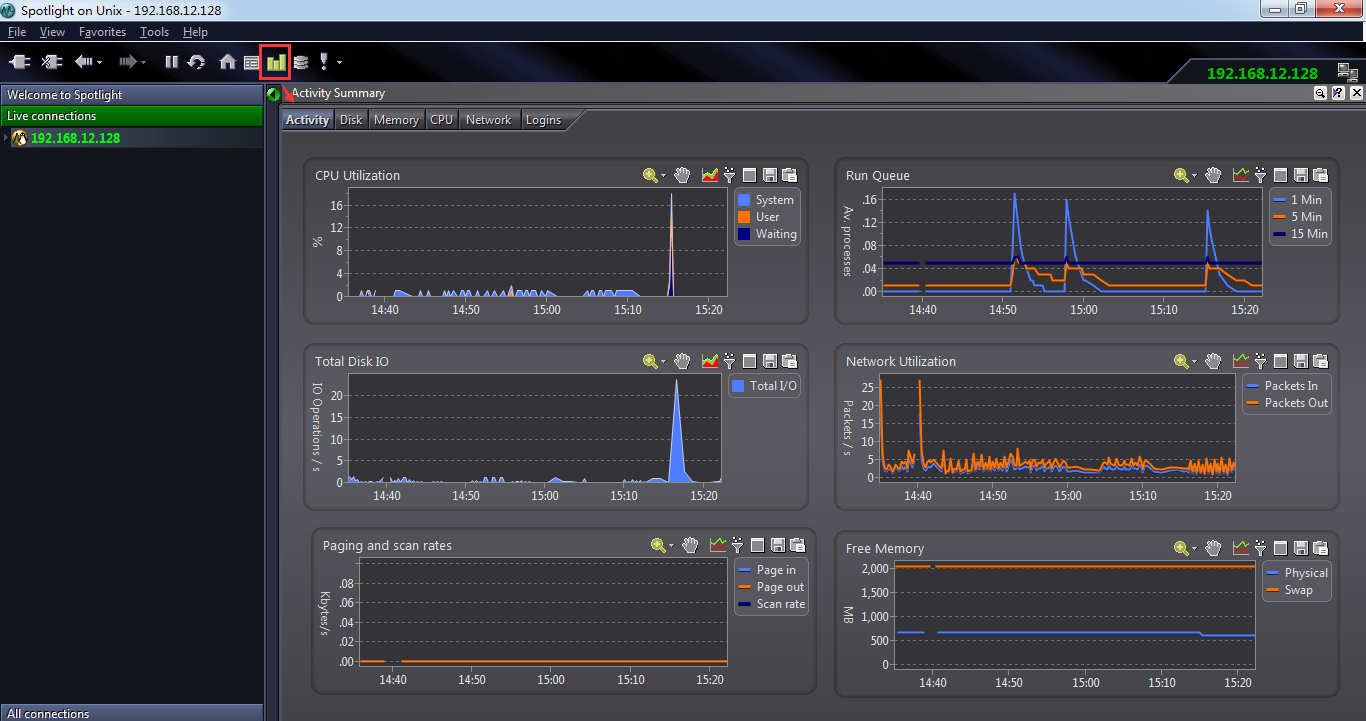Save the Run Queue chart with floppy icon
Image resolution: width=1366 pixels, height=721 pixels.
(x=1300, y=175)
